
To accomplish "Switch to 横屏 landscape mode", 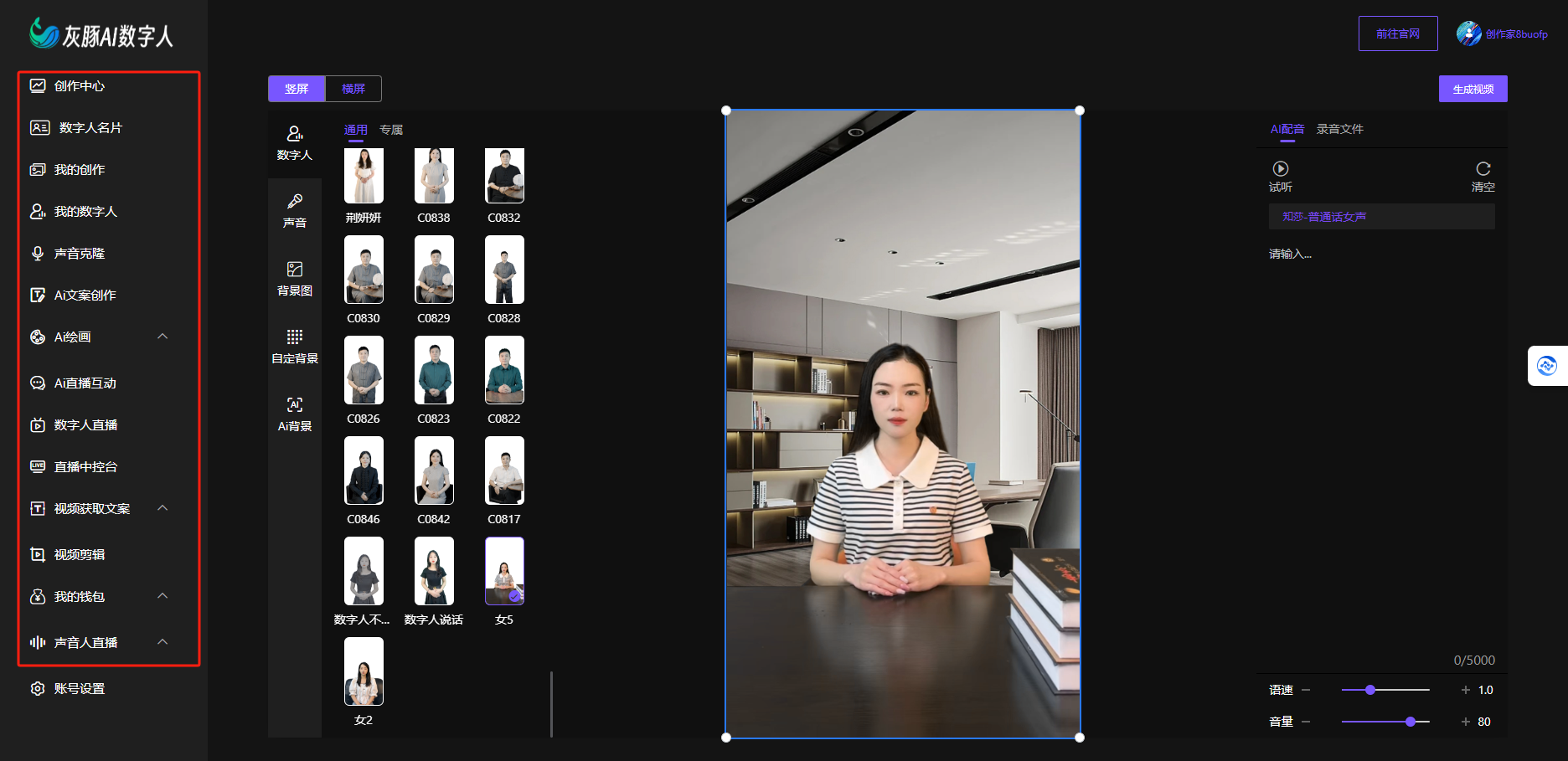I will tap(353, 89).
